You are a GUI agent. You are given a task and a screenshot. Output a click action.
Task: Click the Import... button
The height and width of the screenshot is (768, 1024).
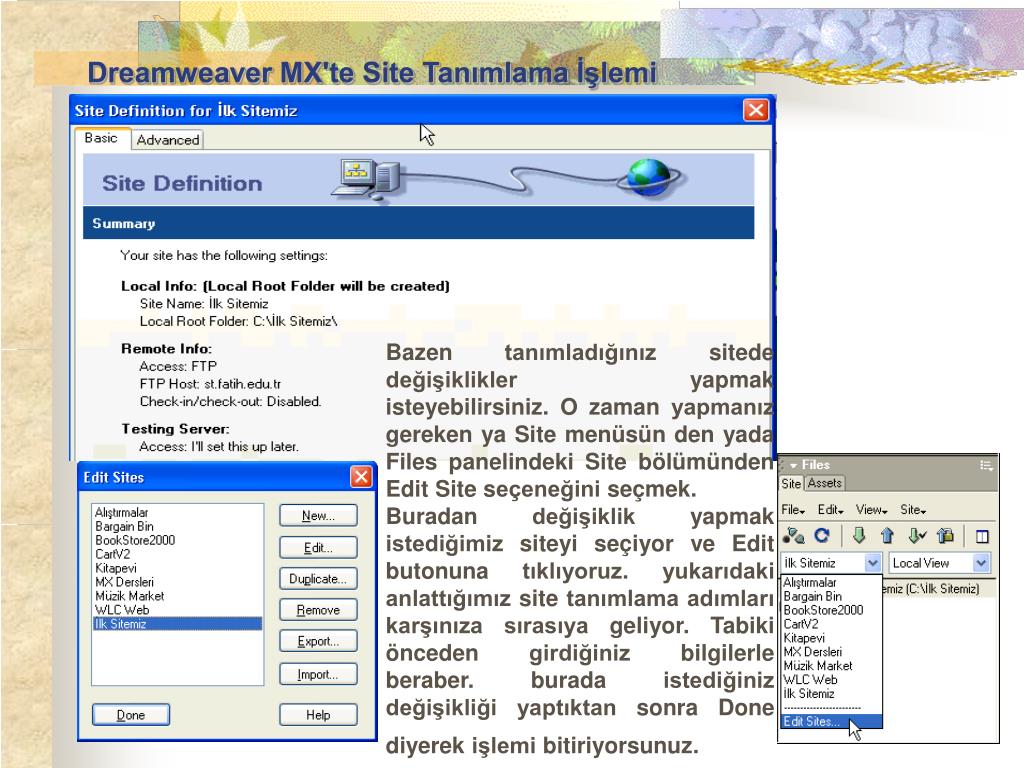318,674
